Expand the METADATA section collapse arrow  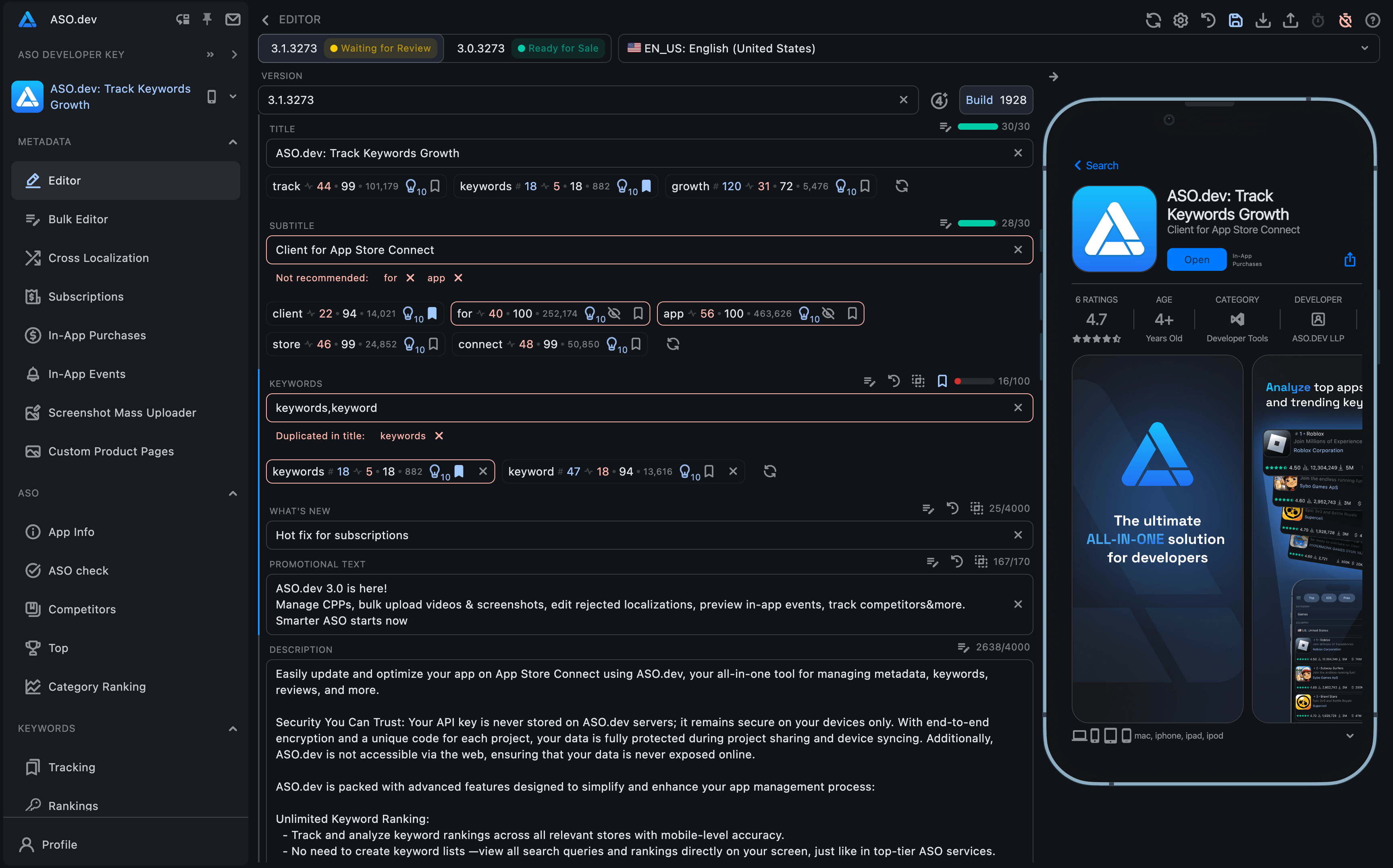point(231,141)
